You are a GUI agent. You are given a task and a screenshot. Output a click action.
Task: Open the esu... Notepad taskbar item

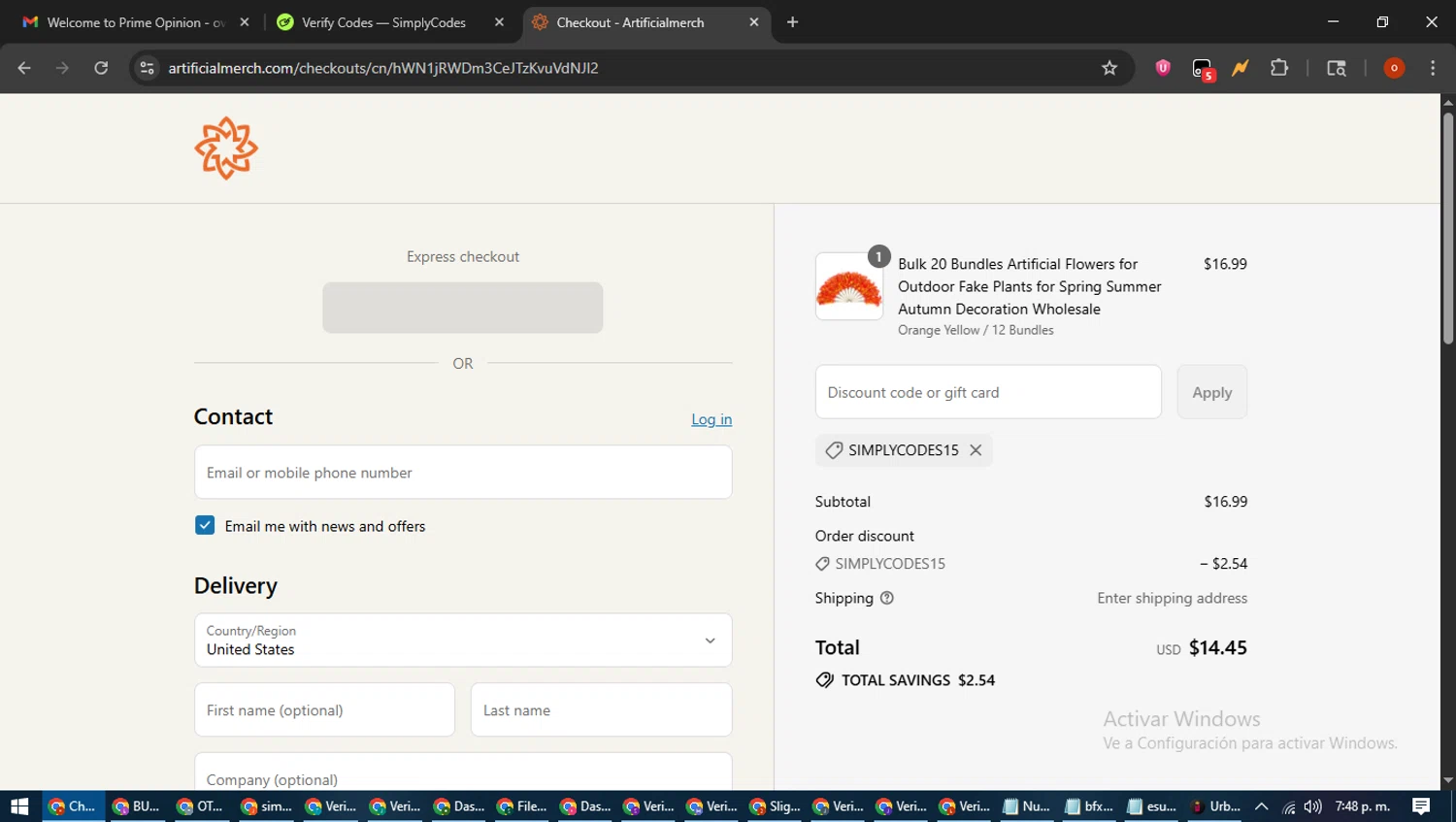tap(1151, 806)
